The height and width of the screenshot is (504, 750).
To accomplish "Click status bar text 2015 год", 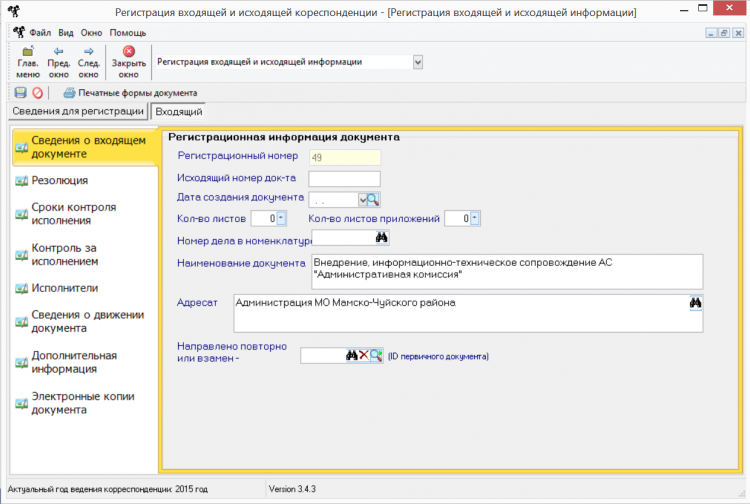I will (191, 489).
